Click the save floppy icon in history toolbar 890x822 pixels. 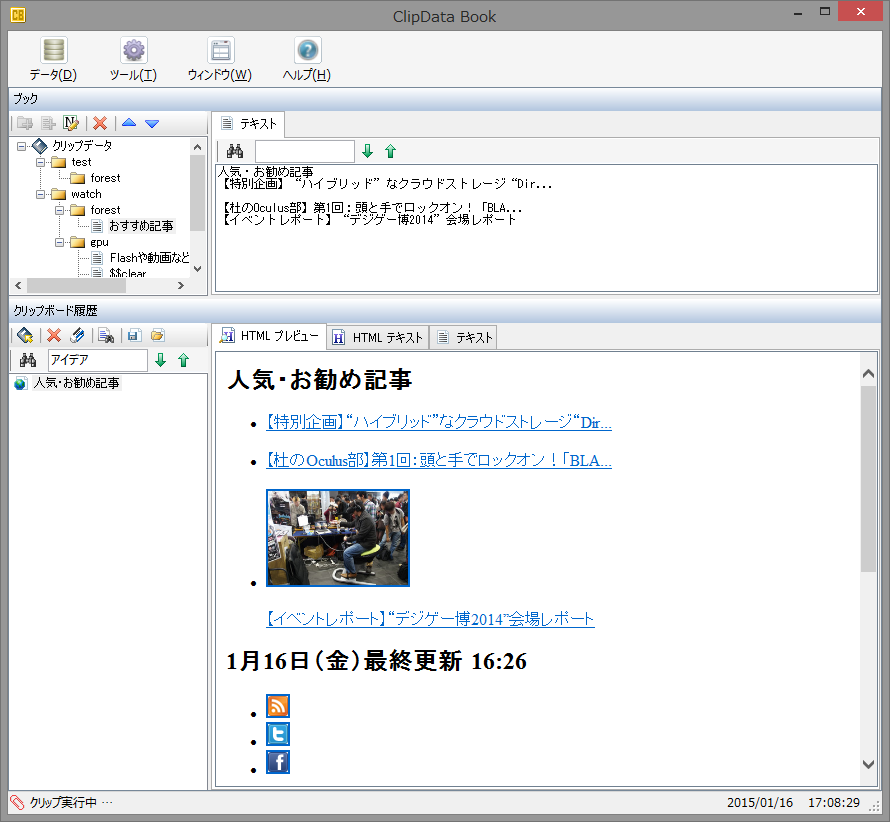tap(134, 335)
